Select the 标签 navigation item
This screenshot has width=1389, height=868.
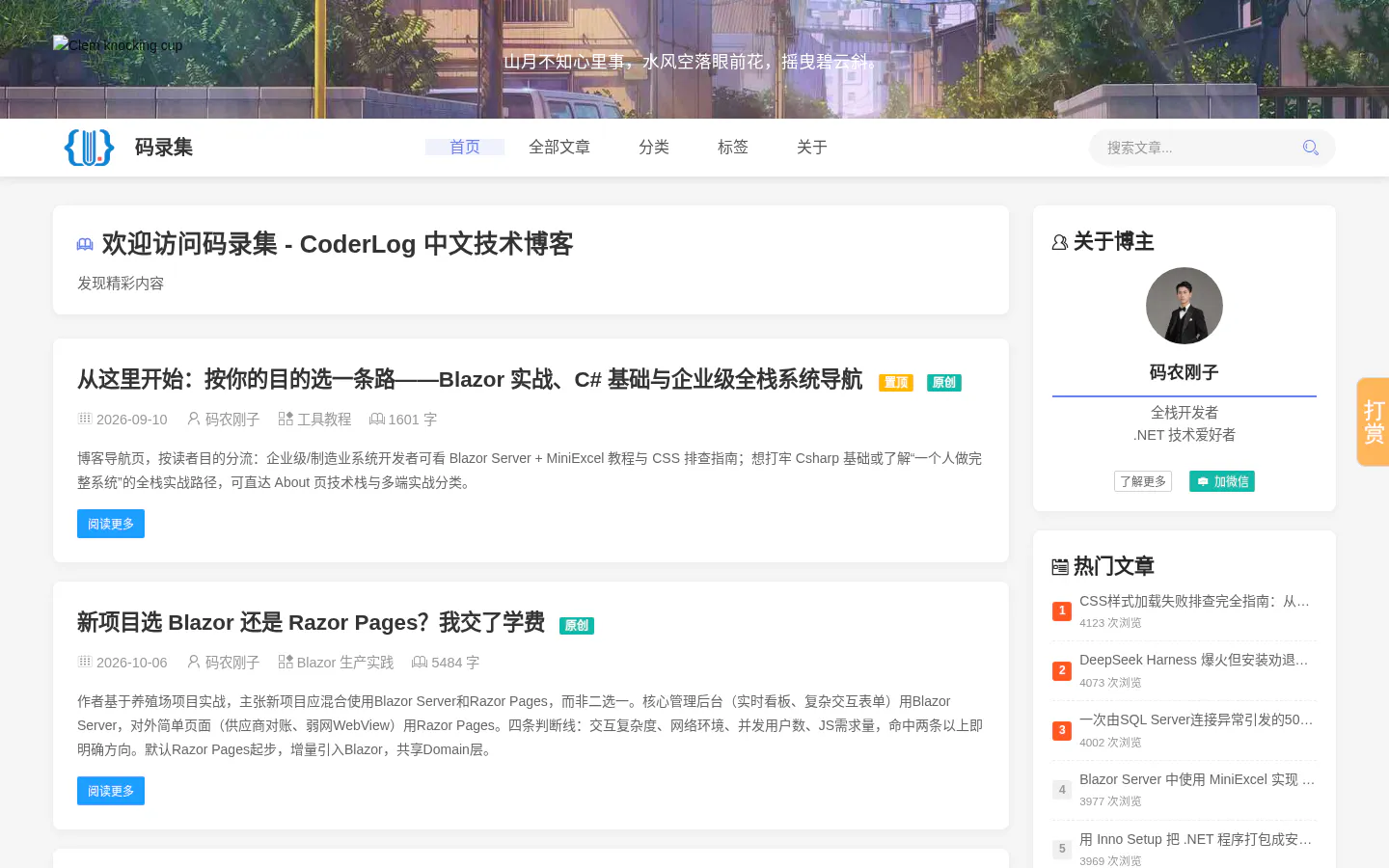pos(733,147)
